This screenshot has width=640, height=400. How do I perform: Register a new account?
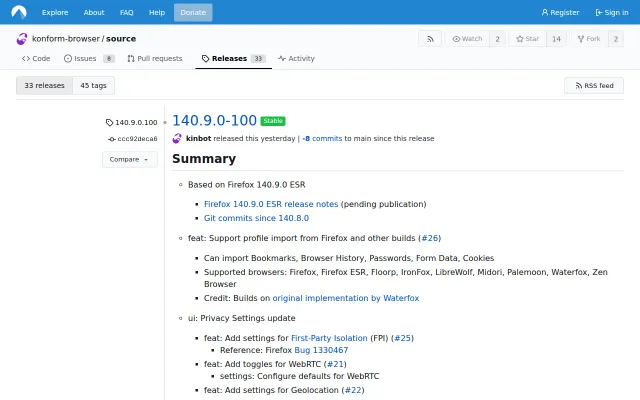coord(560,12)
